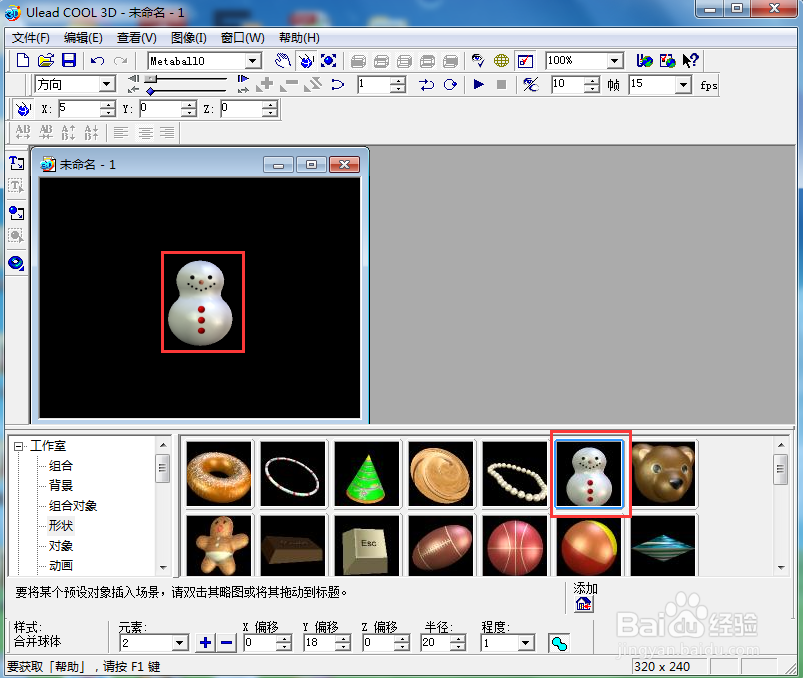Screen dimensions: 803x678
Task: Click the Insert graphic tool in left sidebar
Action: (x=16, y=213)
